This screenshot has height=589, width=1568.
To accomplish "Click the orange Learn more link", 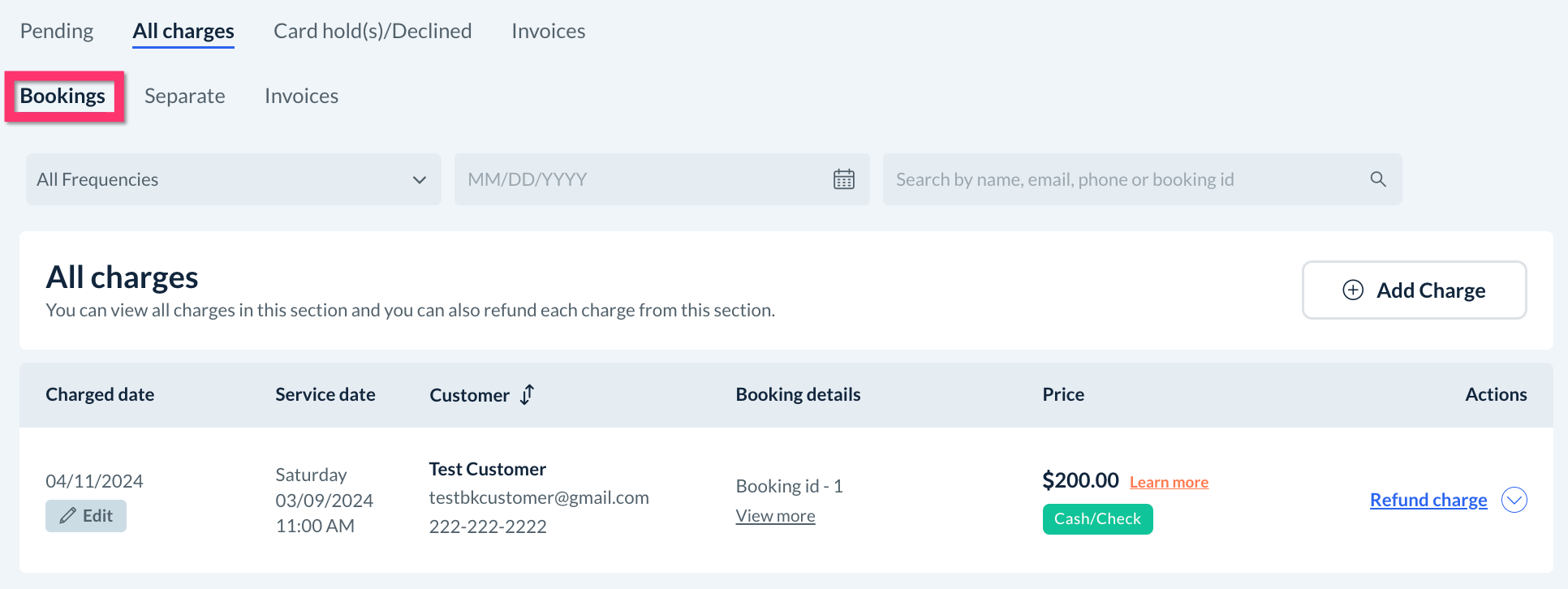I will click(x=1169, y=482).
